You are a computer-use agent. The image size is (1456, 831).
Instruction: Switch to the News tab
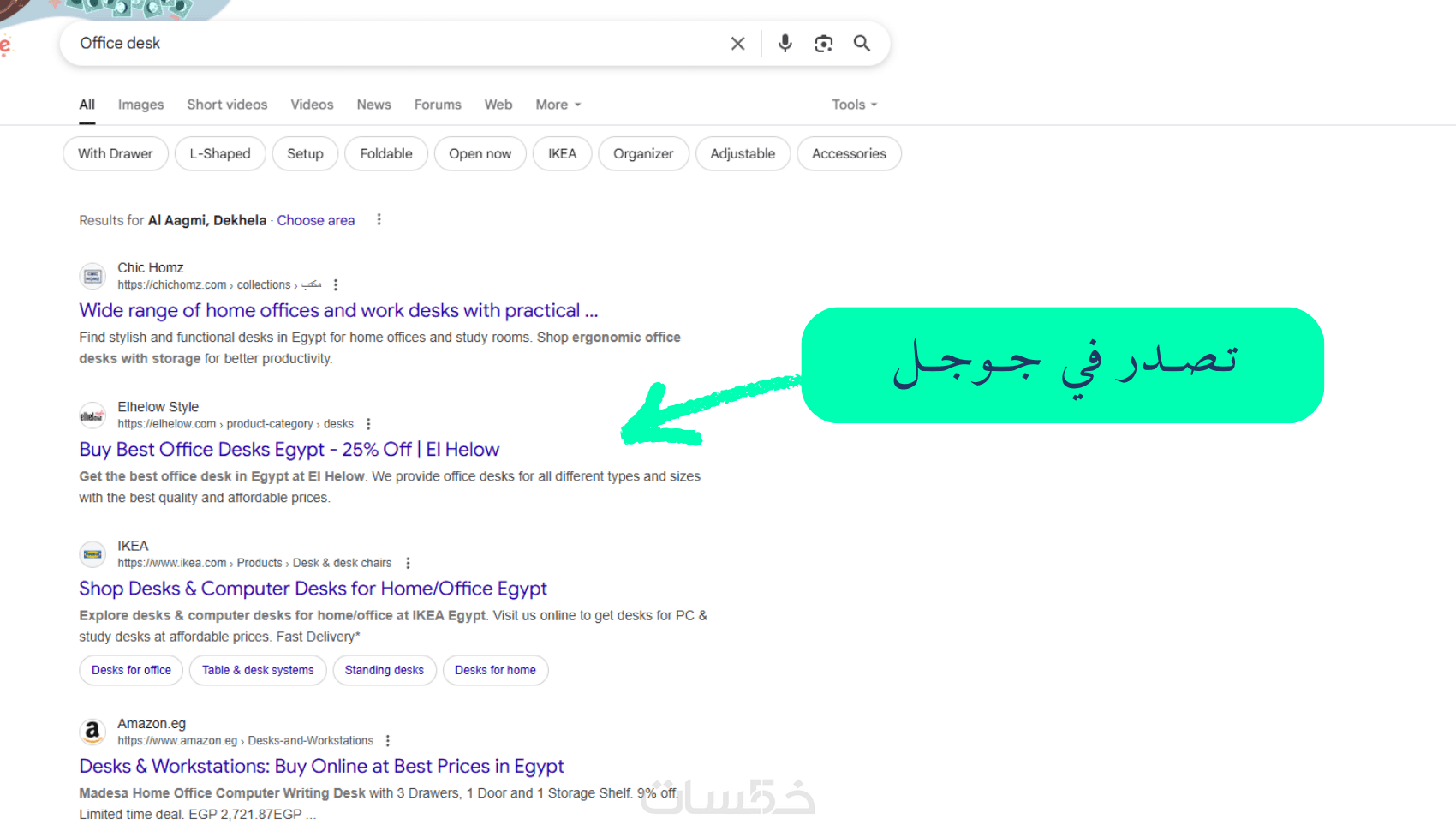374,105
